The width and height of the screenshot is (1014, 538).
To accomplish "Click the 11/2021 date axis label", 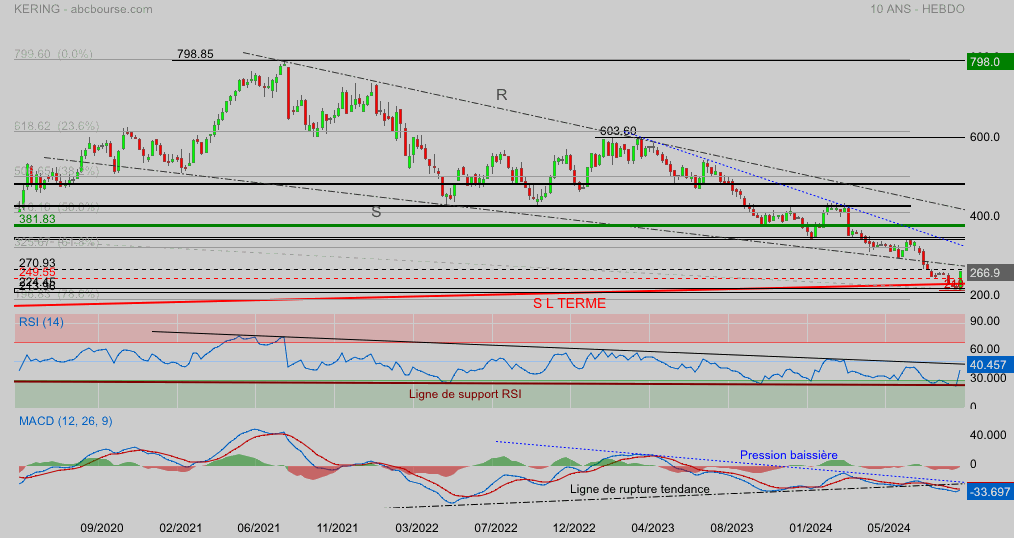I will coord(338,528).
